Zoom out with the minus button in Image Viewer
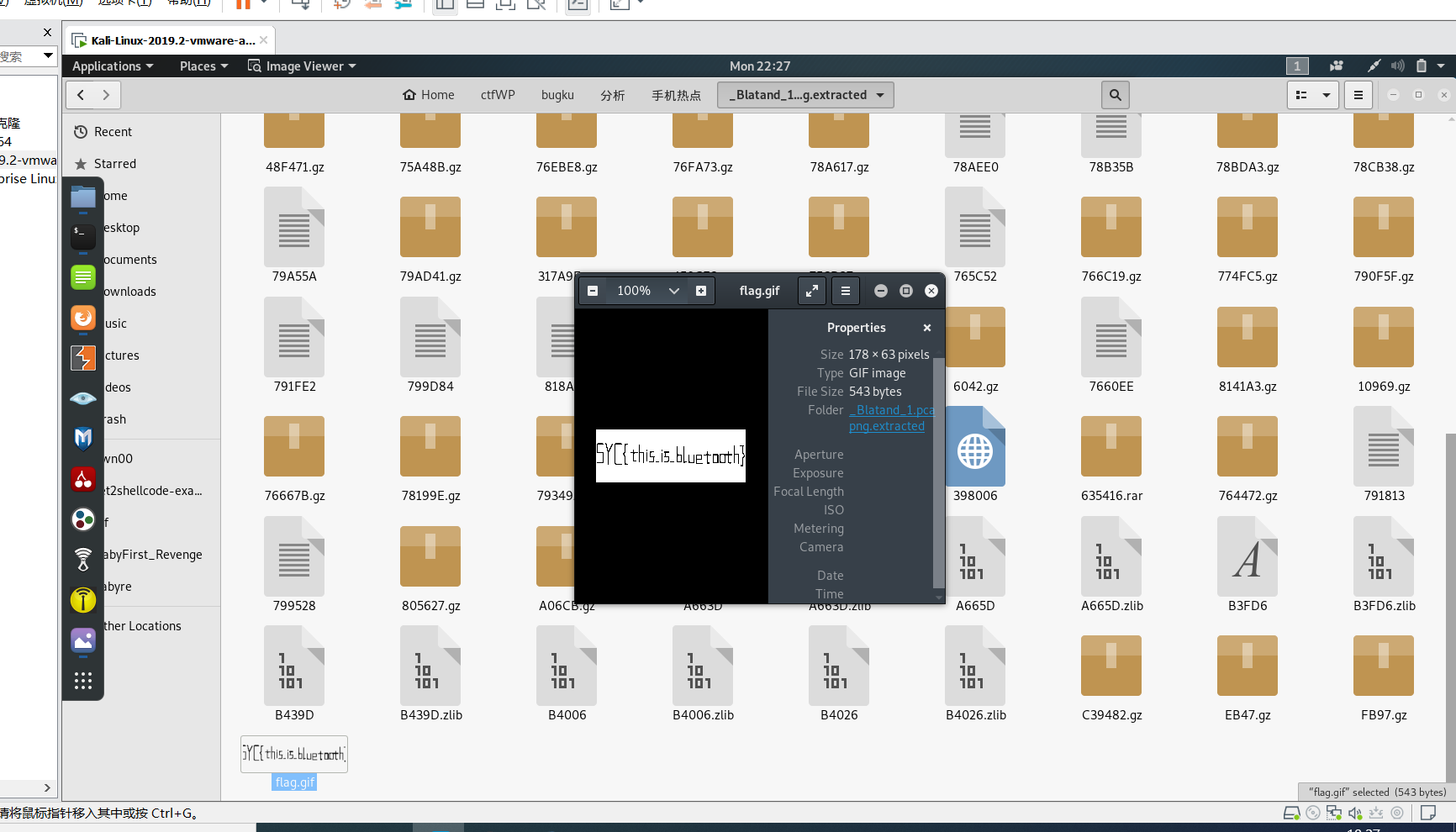 tap(593, 291)
